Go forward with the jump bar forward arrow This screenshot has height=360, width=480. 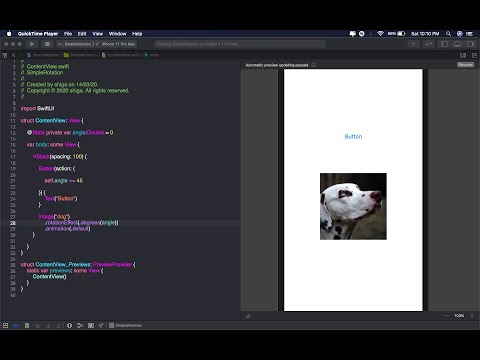[x=21, y=55]
